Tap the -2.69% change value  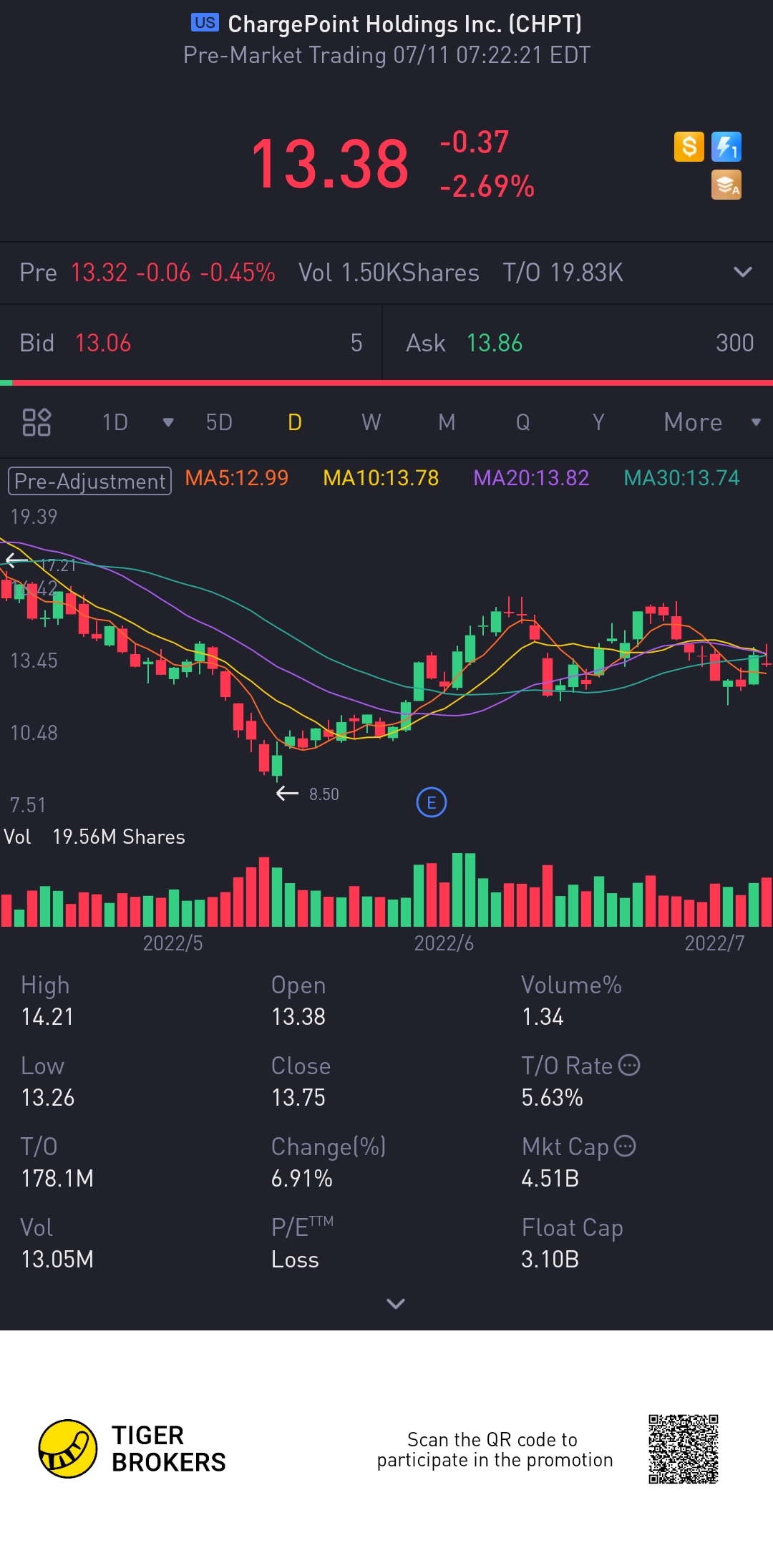(487, 186)
